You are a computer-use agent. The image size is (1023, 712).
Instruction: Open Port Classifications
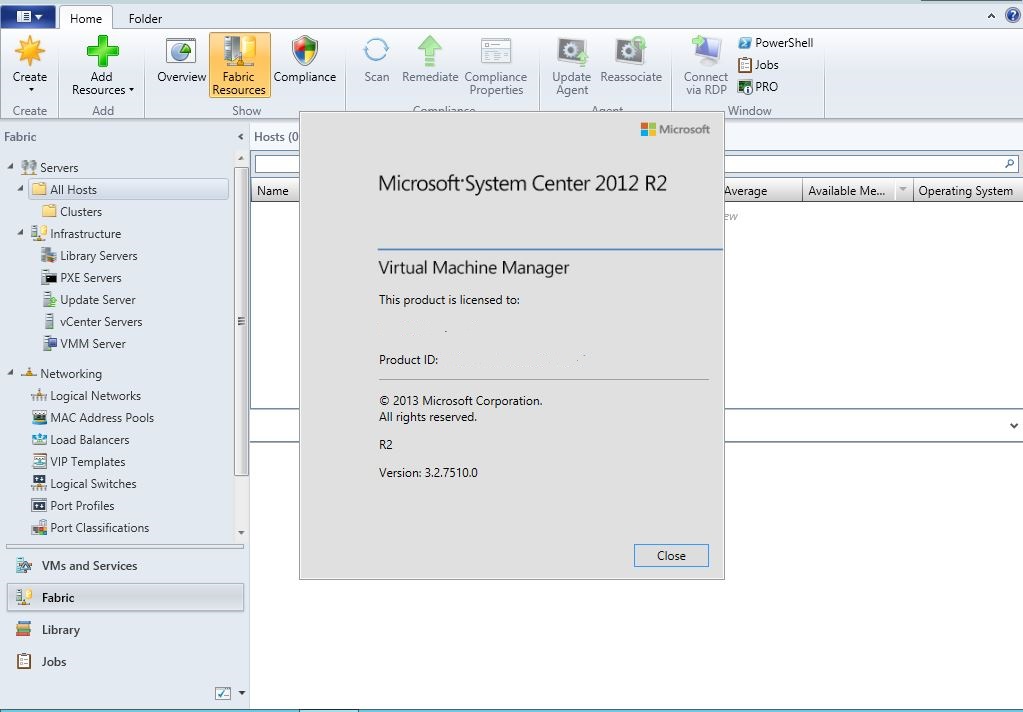pos(90,527)
